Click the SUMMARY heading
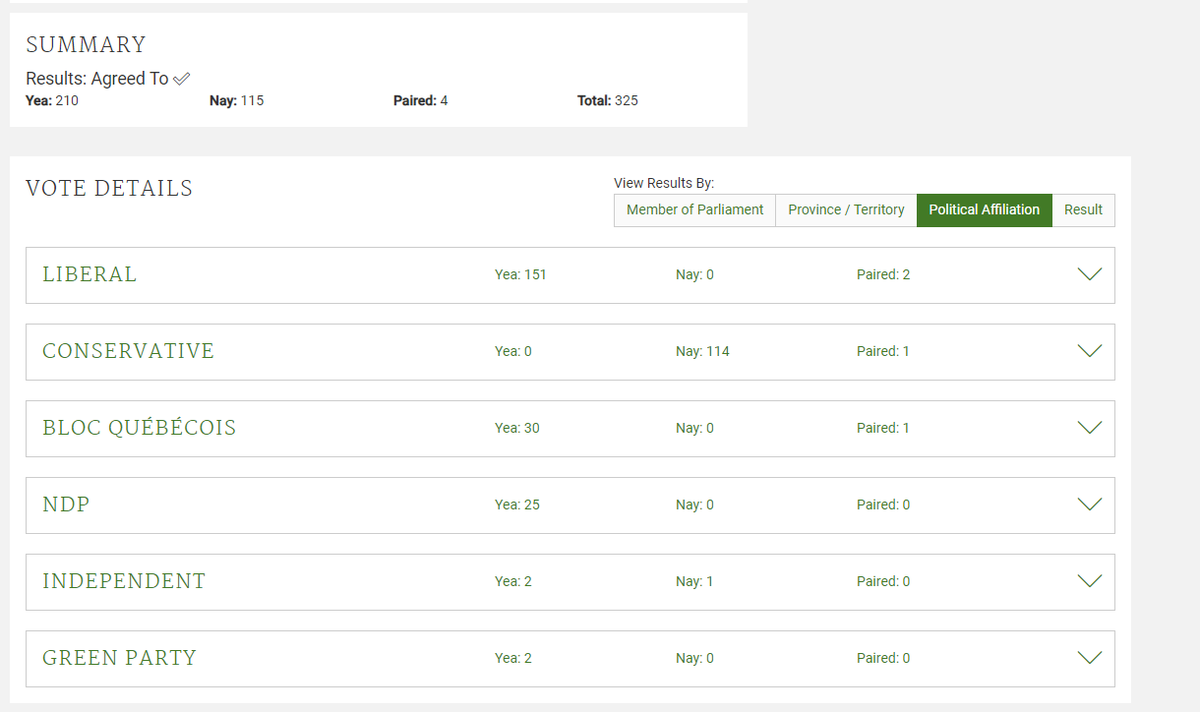This screenshot has height=712, width=1200. 86,45
